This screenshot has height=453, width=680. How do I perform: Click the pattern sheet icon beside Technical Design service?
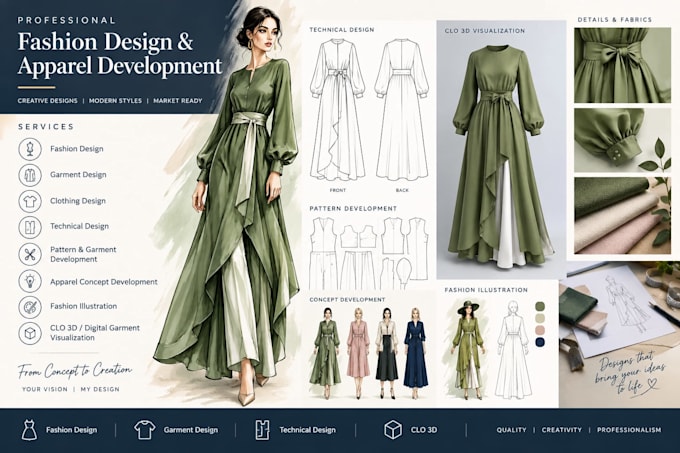[x=30, y=227]
